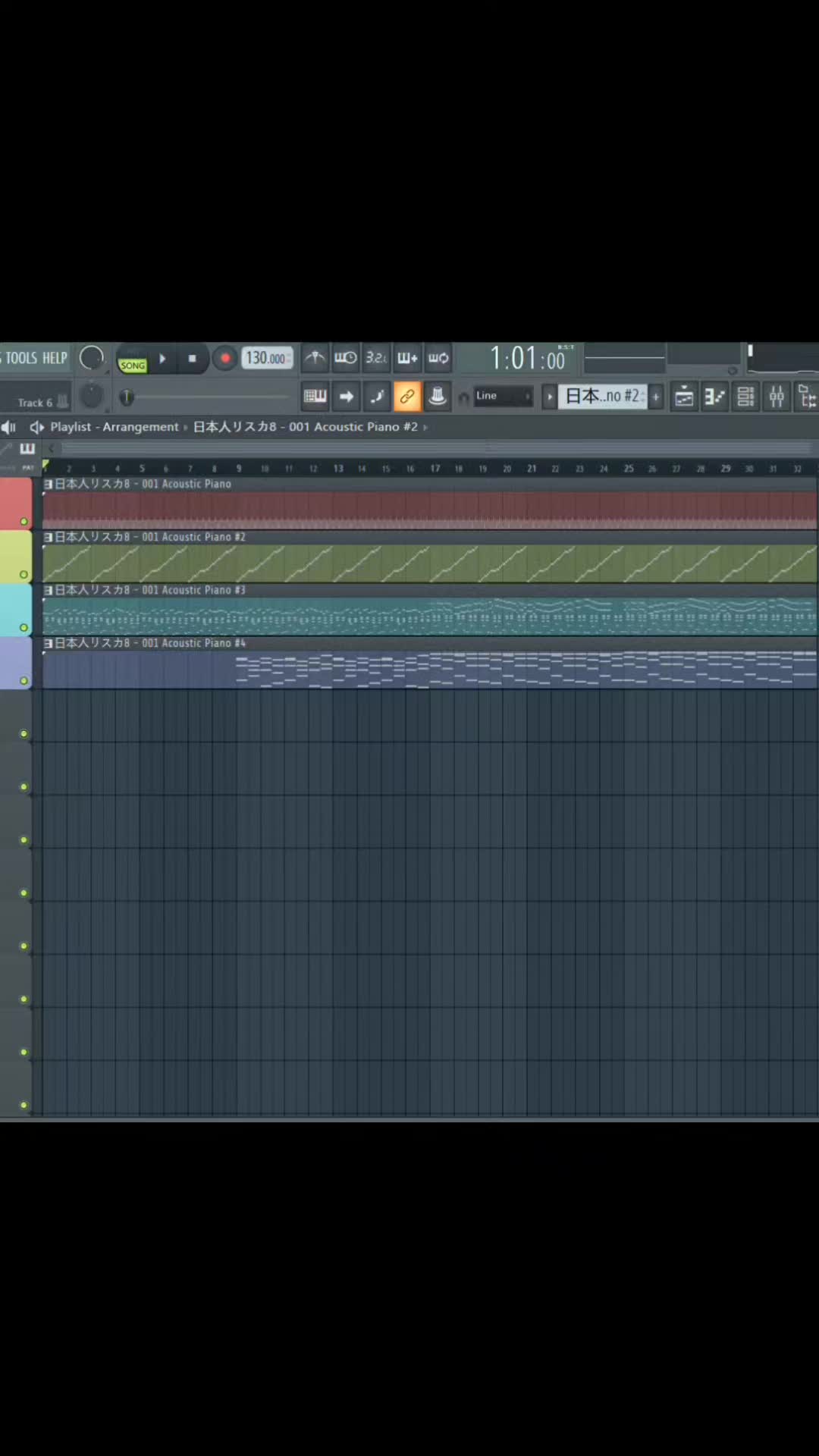819x1456 pixels.
Task: Toggle the countdown before recording icon
Action: point(376,358)
